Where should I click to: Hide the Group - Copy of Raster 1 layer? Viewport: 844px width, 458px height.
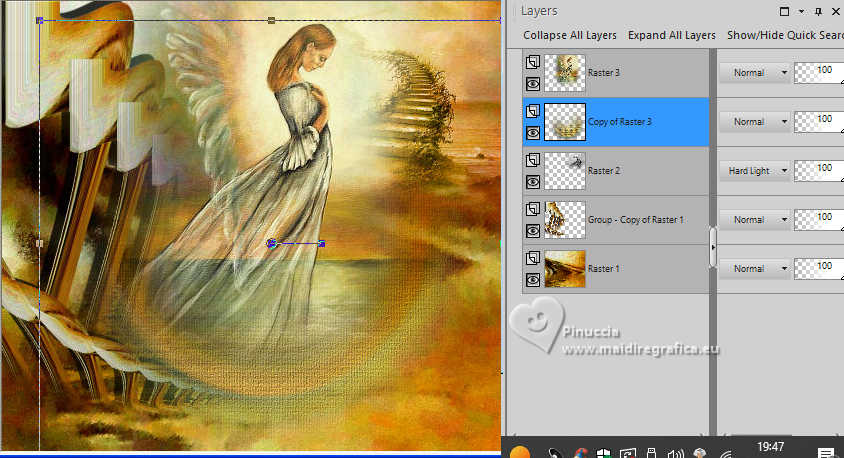point(533,231)
